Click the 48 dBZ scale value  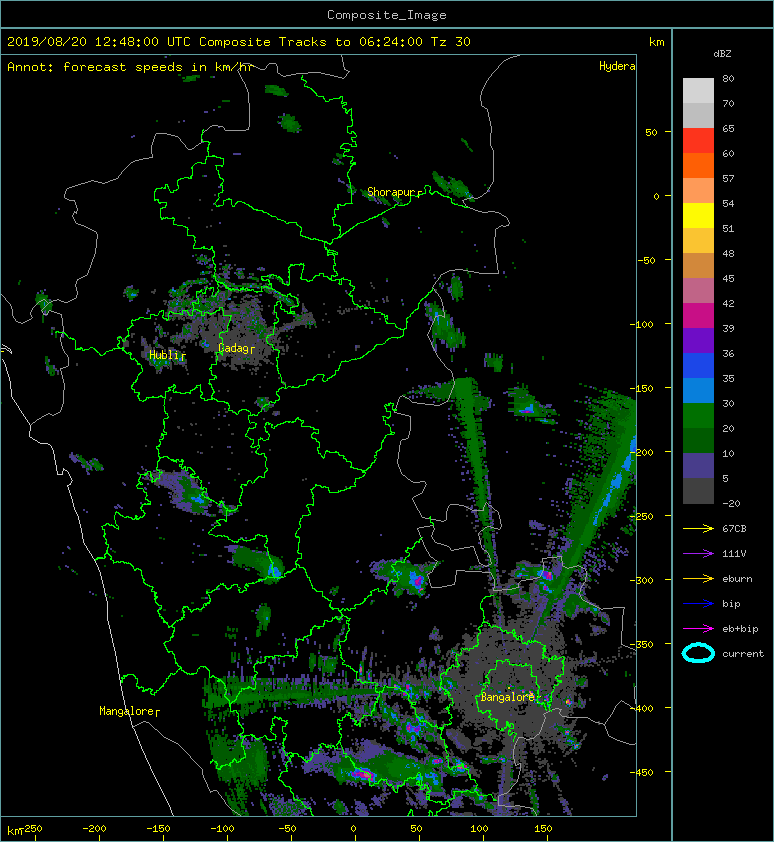728,253
